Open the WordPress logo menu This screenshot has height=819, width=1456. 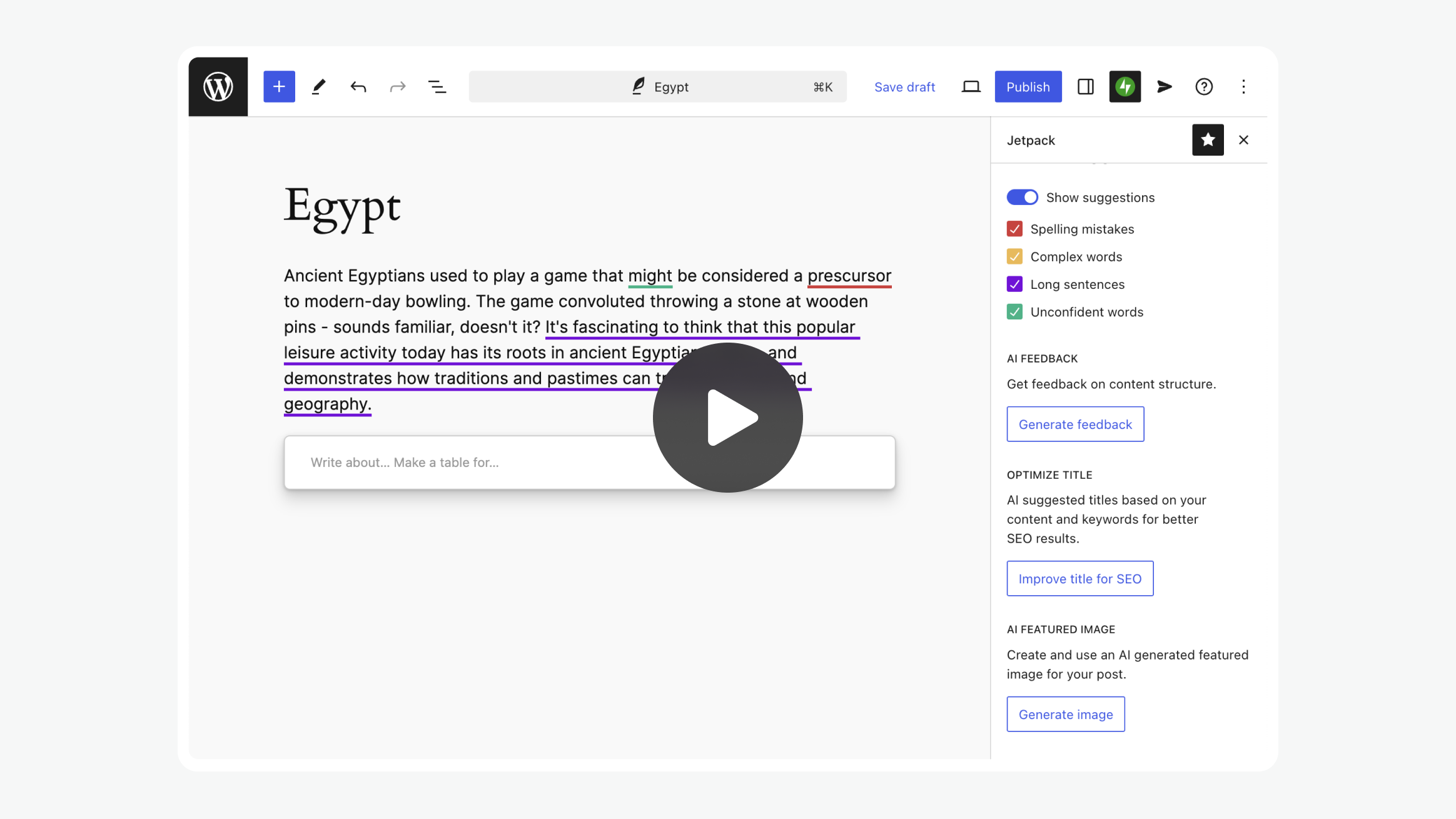pos(218,86)
